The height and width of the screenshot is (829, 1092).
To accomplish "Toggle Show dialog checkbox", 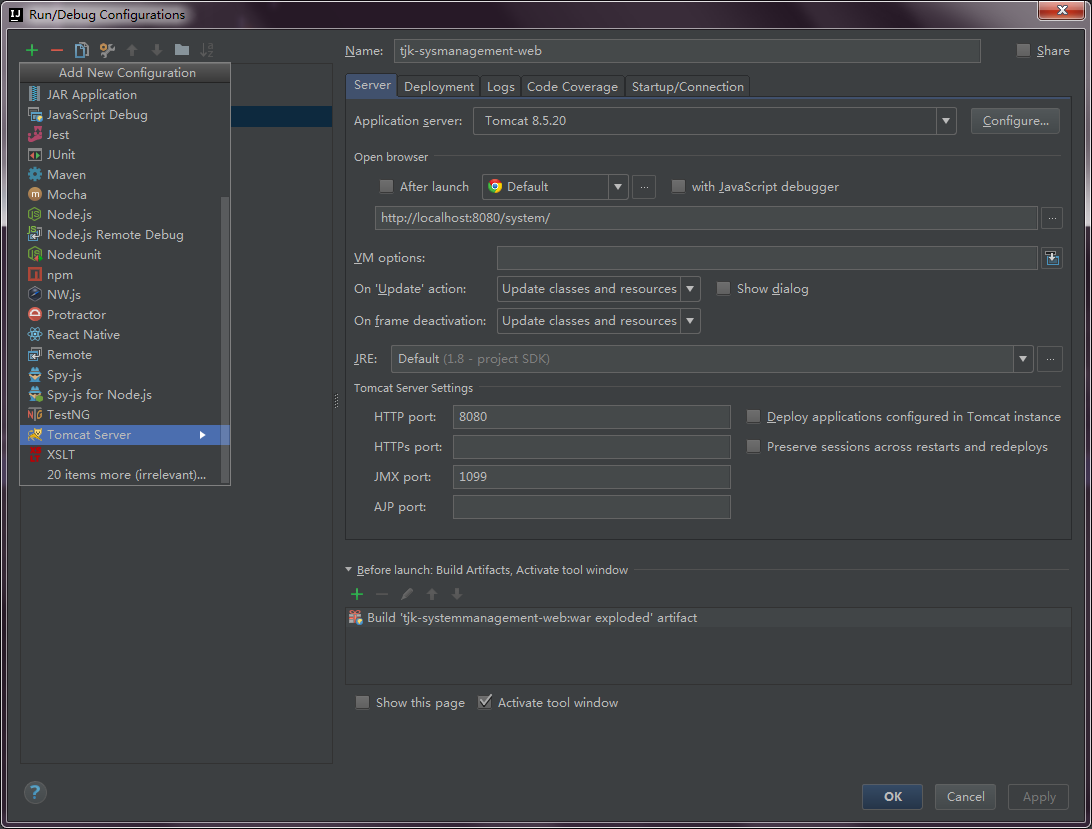I will pos(723,288).
